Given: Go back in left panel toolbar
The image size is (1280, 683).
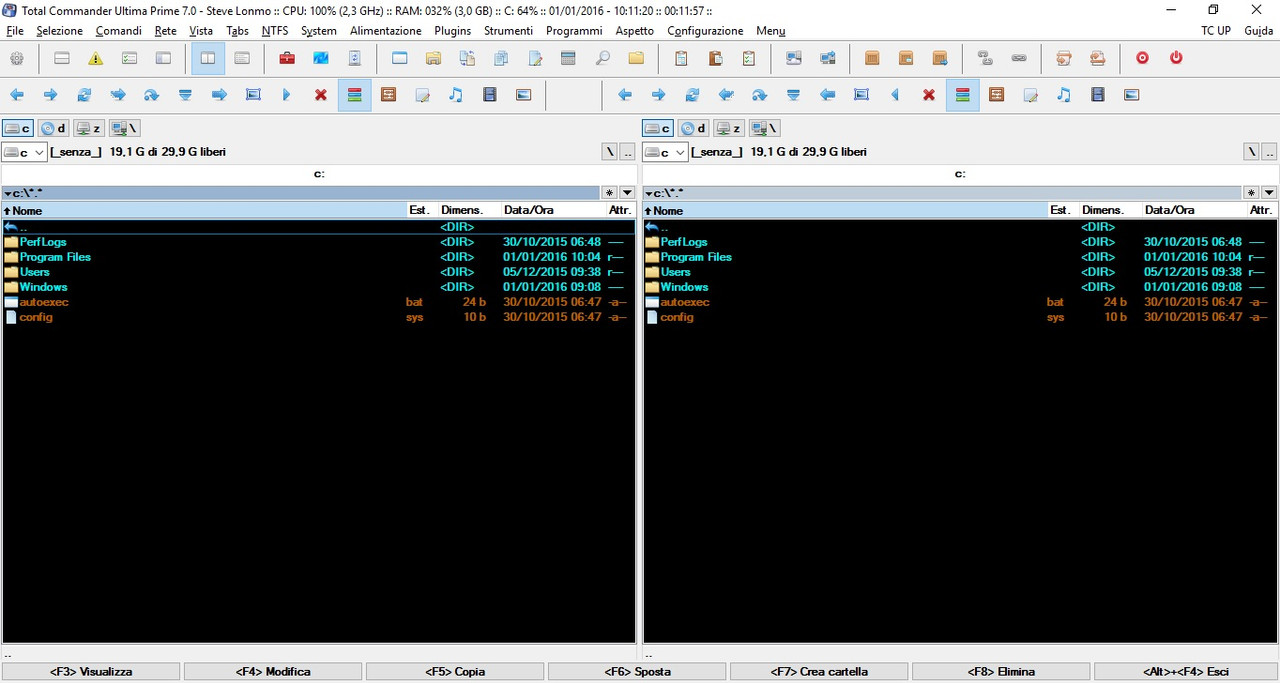Looking at the screenshot, I should pyautogui.click(x=16, y=95).
